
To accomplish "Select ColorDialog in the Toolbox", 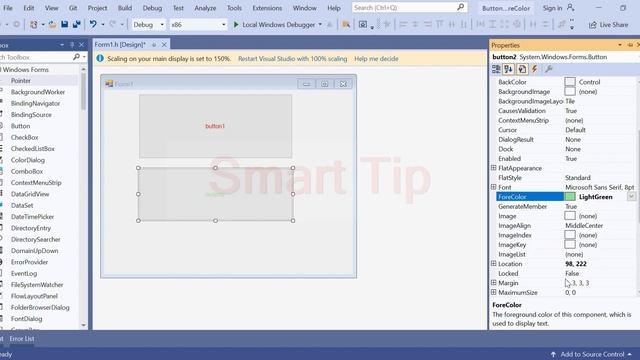I will pyautogui.click(x=28, y=160).
